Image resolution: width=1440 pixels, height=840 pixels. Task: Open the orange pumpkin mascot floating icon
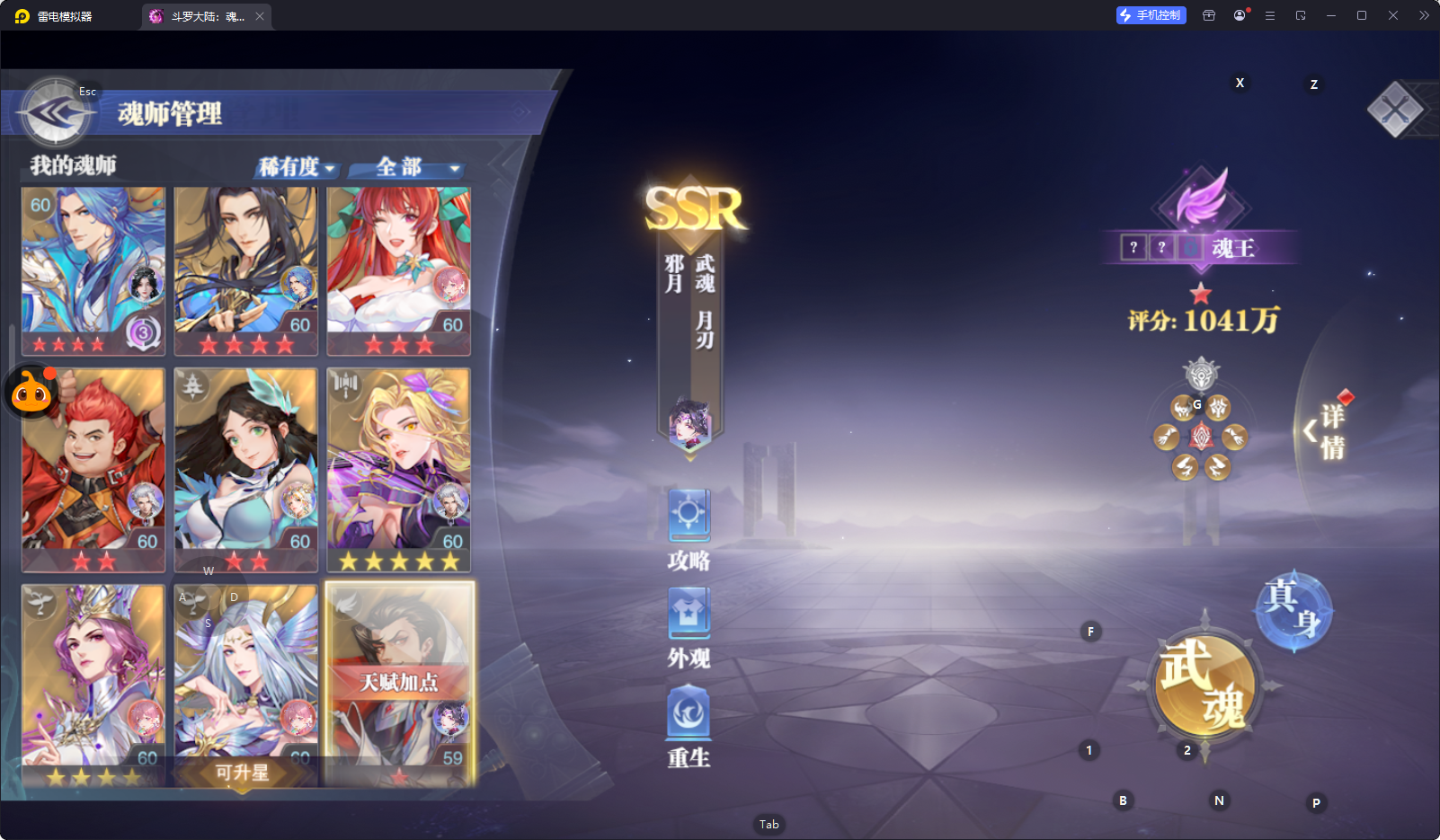32,392
